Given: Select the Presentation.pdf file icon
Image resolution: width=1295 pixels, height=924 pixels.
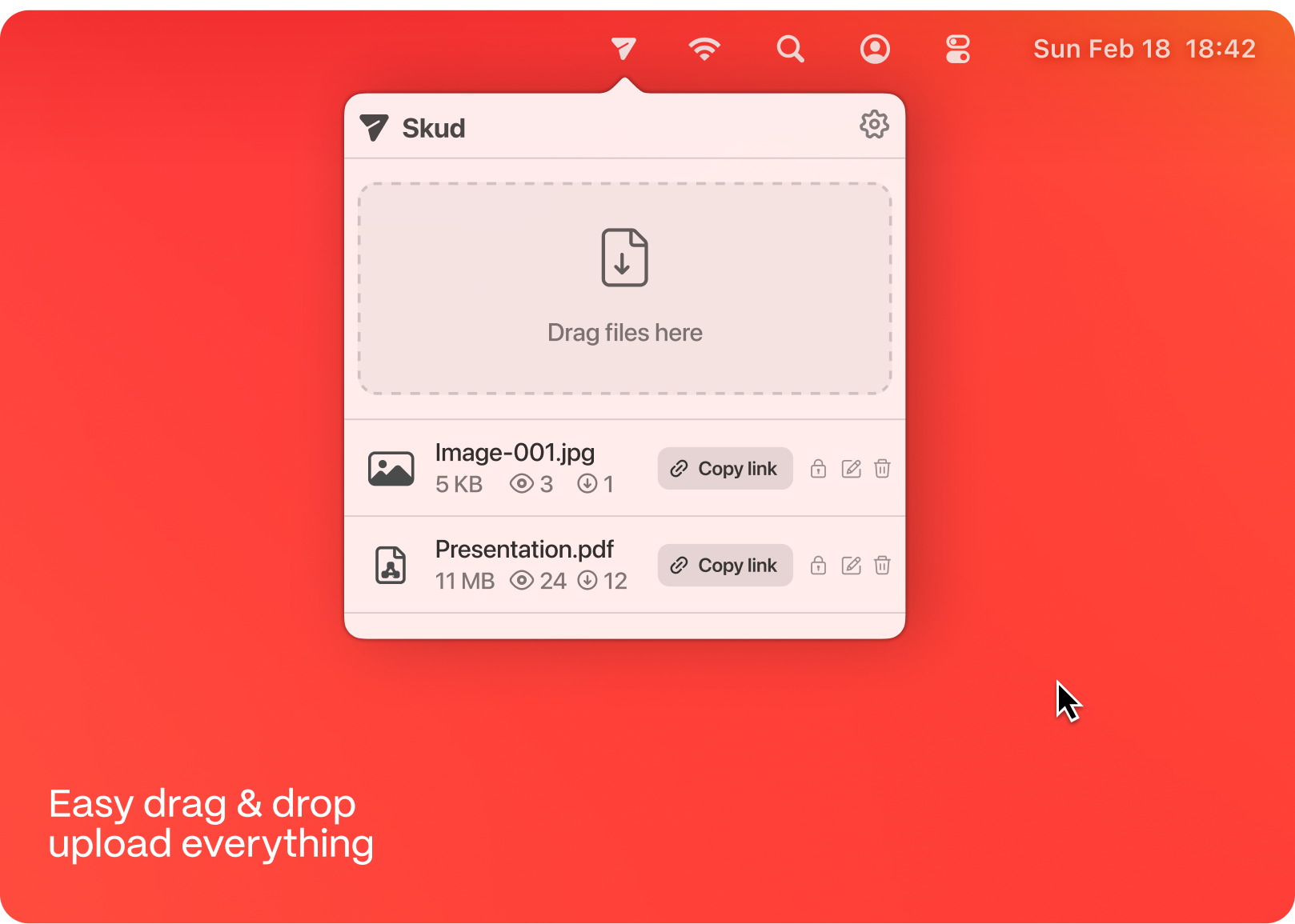Looking at the screenshot, I should click(391, 566).
